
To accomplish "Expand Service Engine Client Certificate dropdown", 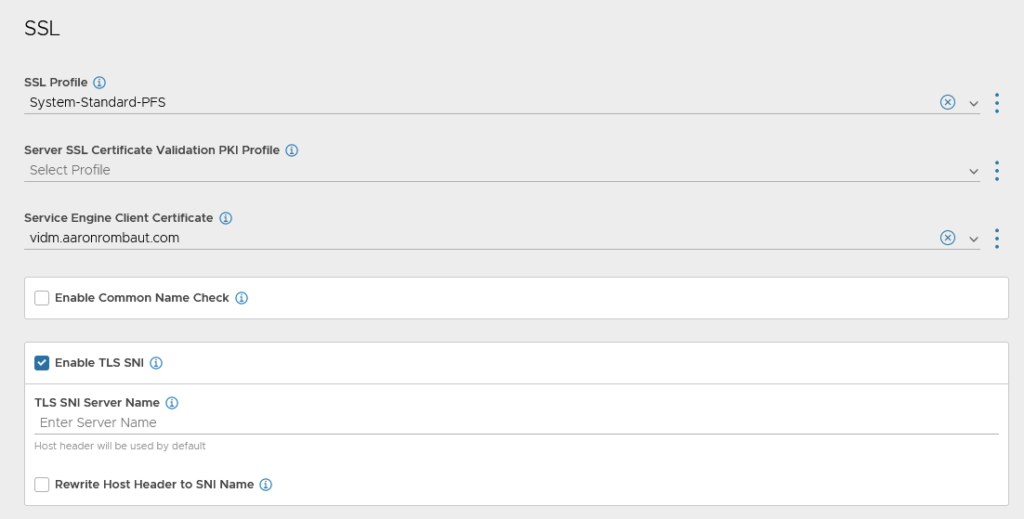I will click(x=974, y=239).
